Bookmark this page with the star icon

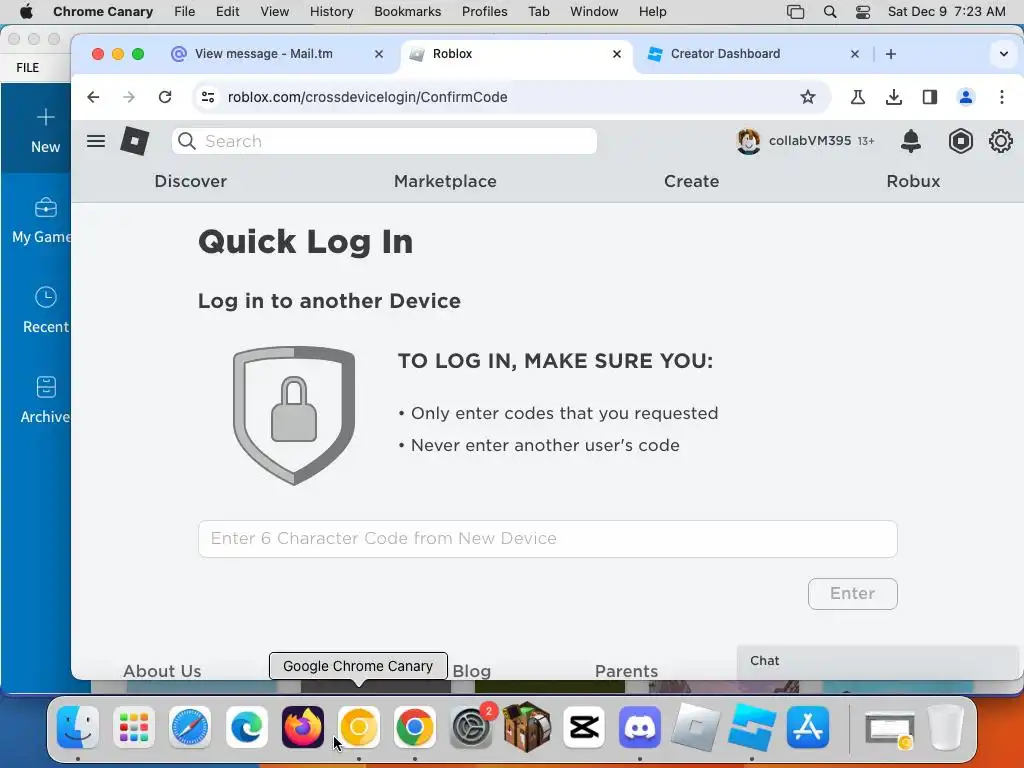[x=808, y=97]
